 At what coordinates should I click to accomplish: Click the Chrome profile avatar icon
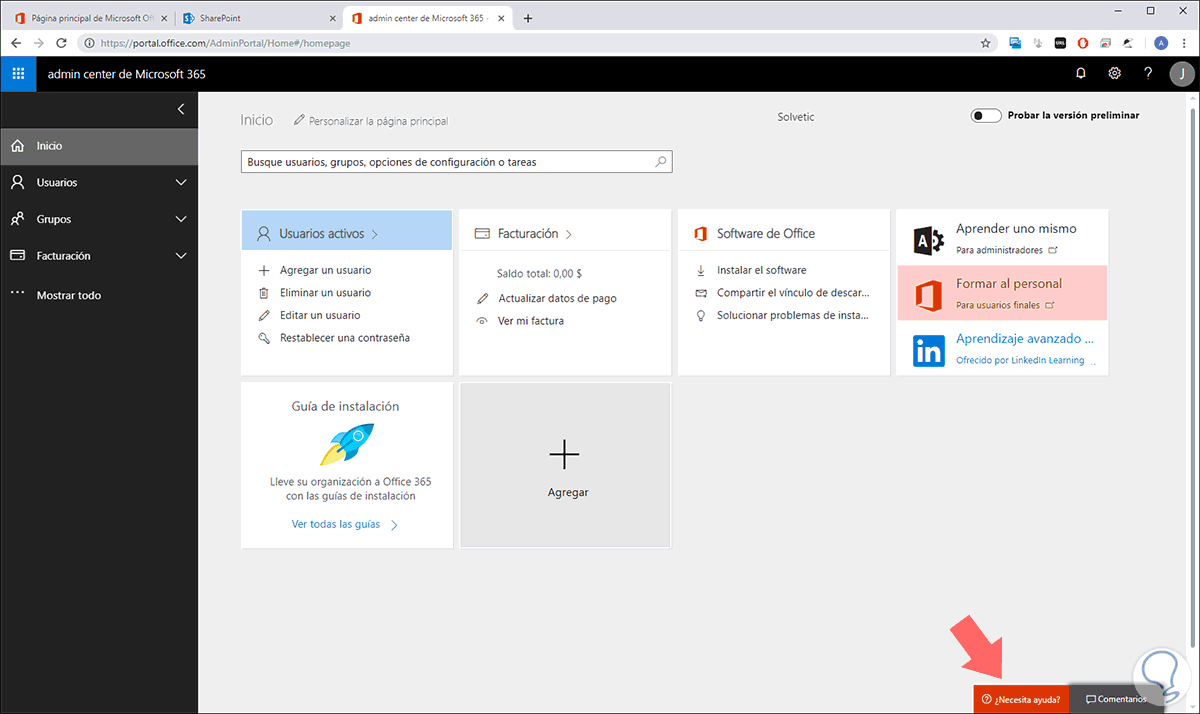[x=1161, y=43]
